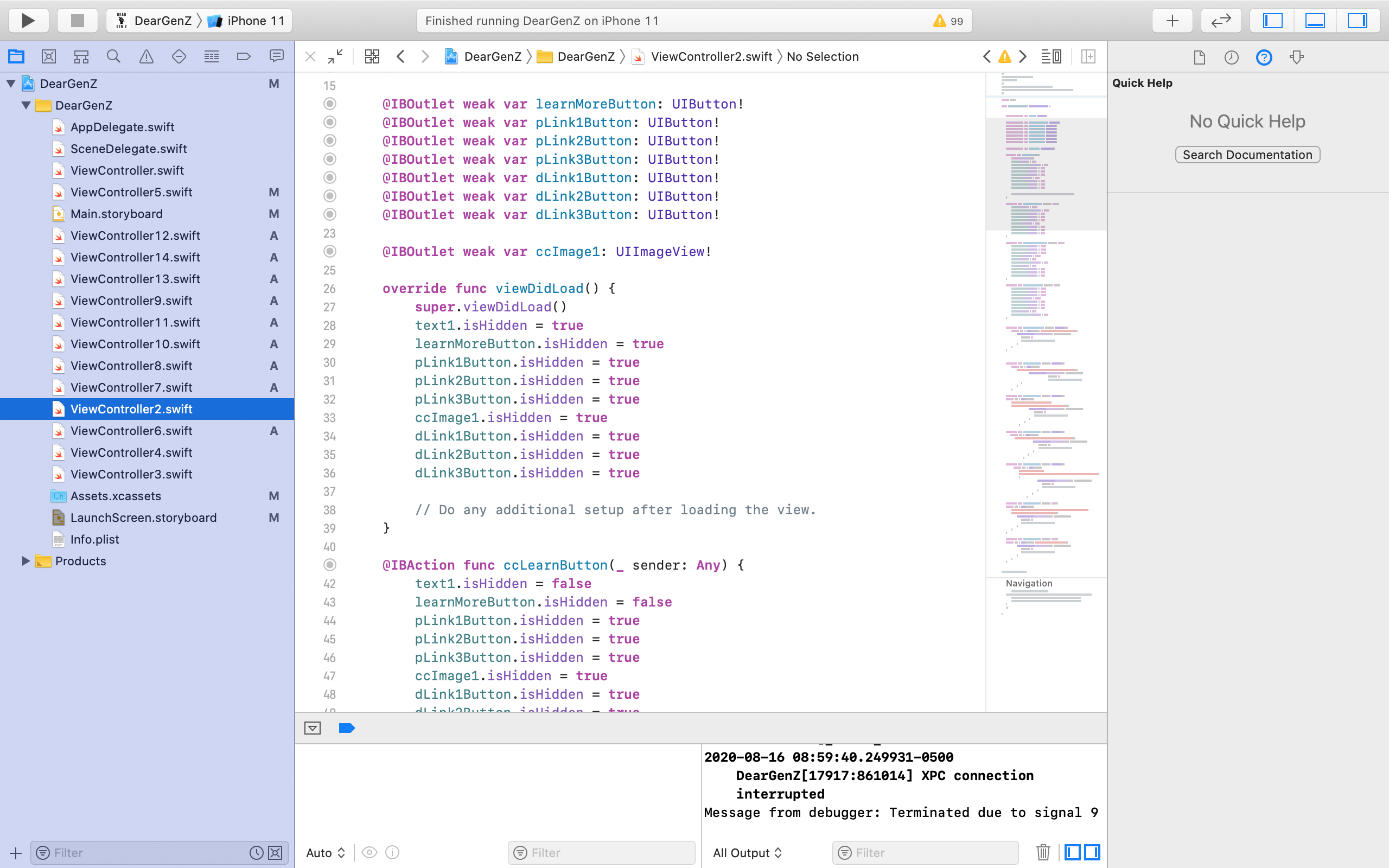This screenshot has width=1389, height=868.
Task: Open the Library with the plus button
Action: [x=1172, y=21]
